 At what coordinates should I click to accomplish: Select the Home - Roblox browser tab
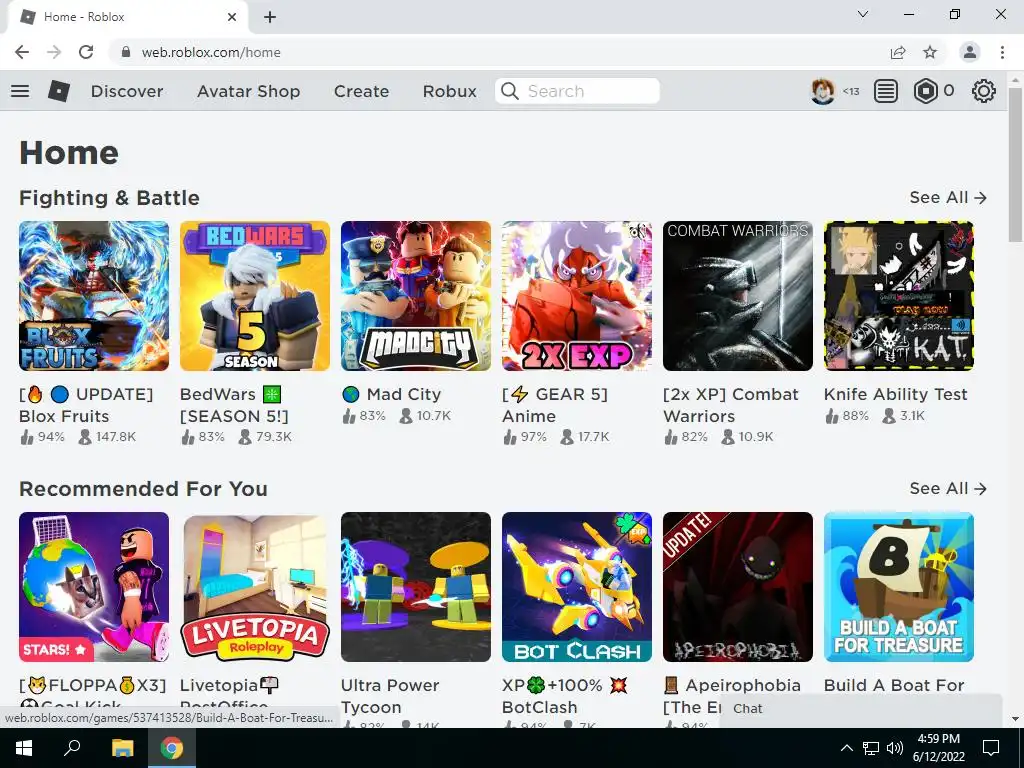[x=127, y=17]
